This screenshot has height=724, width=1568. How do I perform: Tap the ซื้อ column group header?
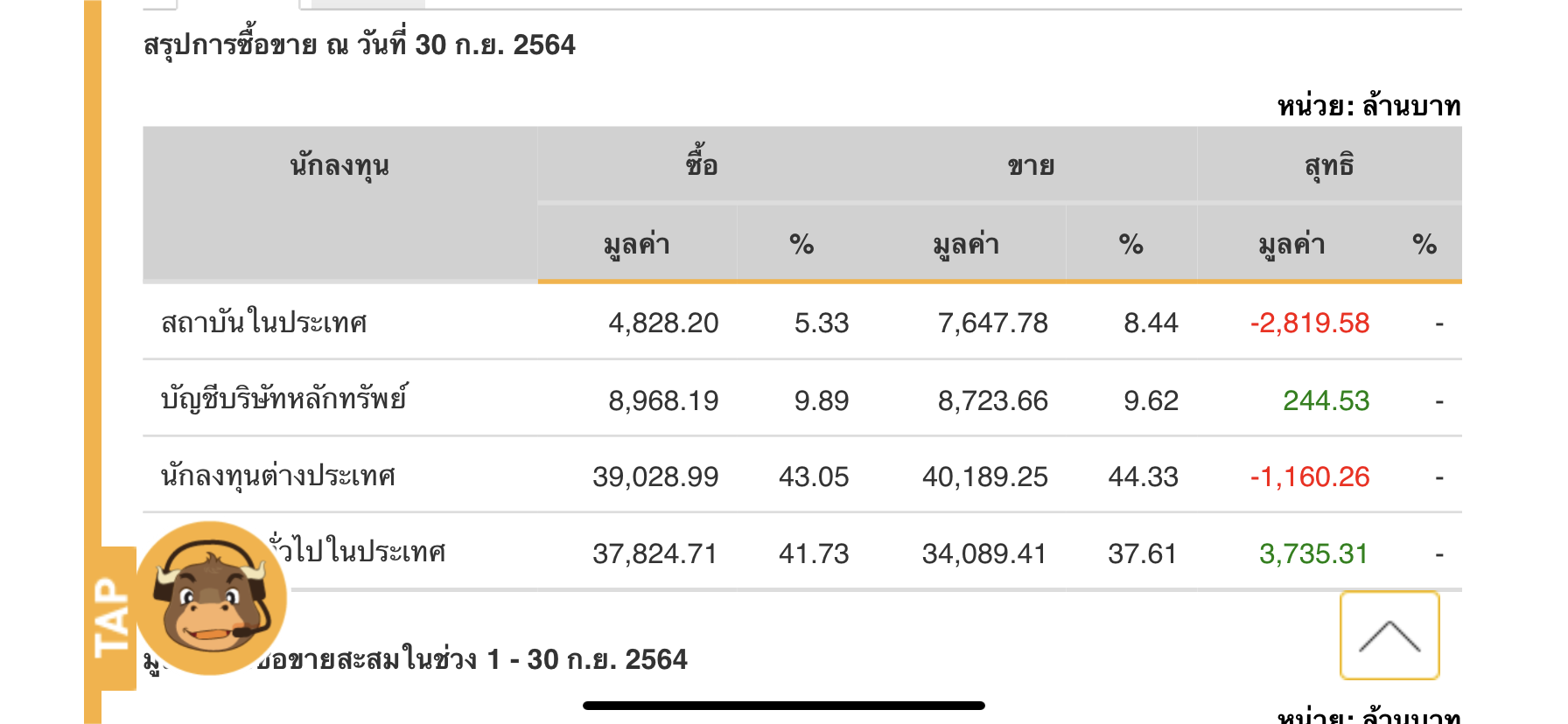(701, 165)
